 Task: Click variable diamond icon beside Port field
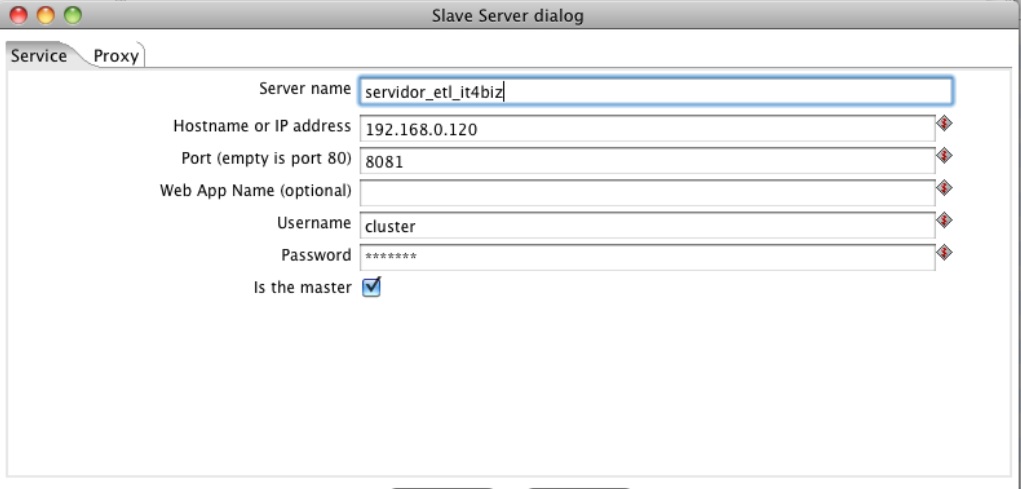942,155
